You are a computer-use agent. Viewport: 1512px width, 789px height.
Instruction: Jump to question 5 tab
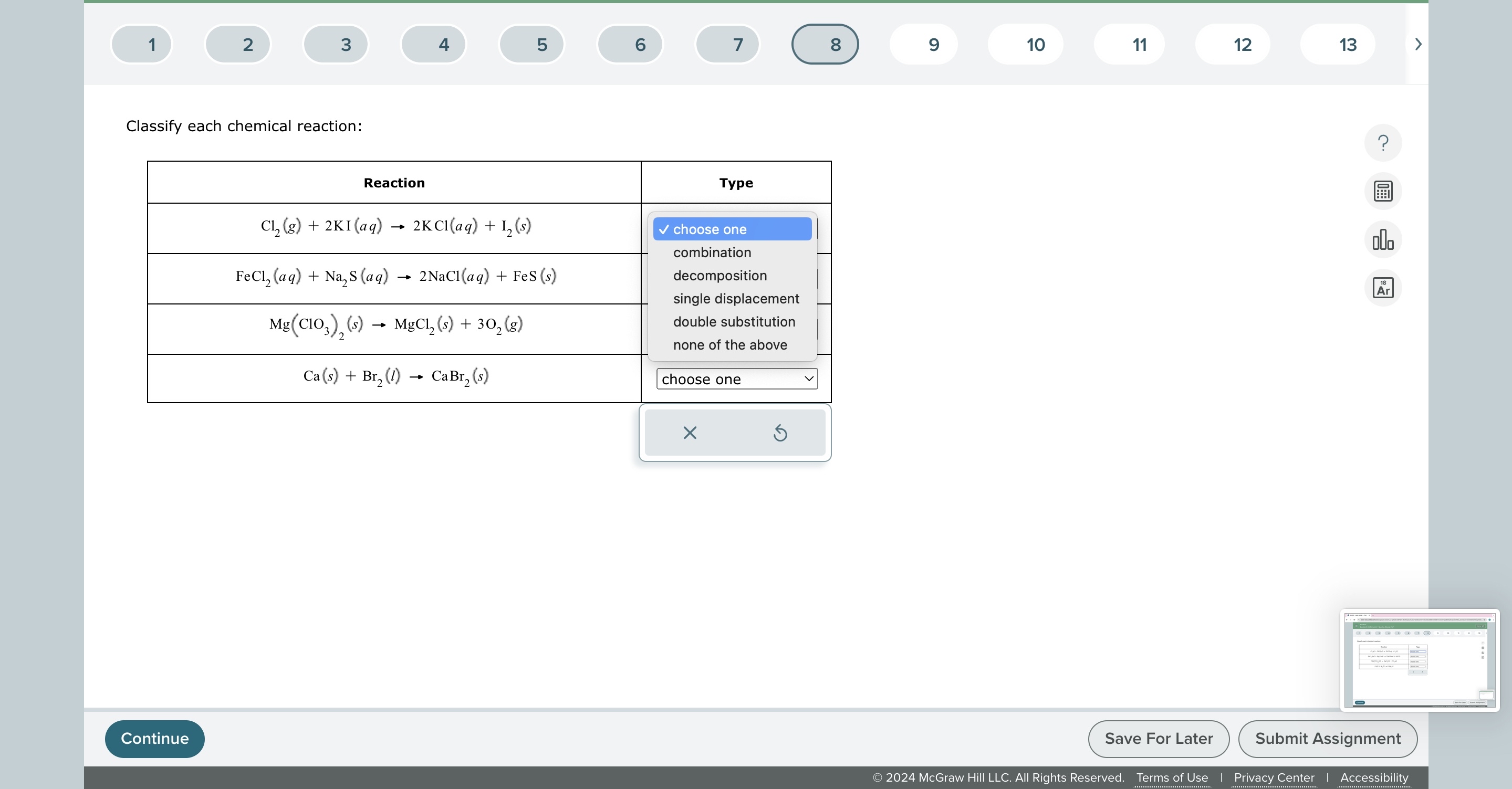[x=531, y=45]
